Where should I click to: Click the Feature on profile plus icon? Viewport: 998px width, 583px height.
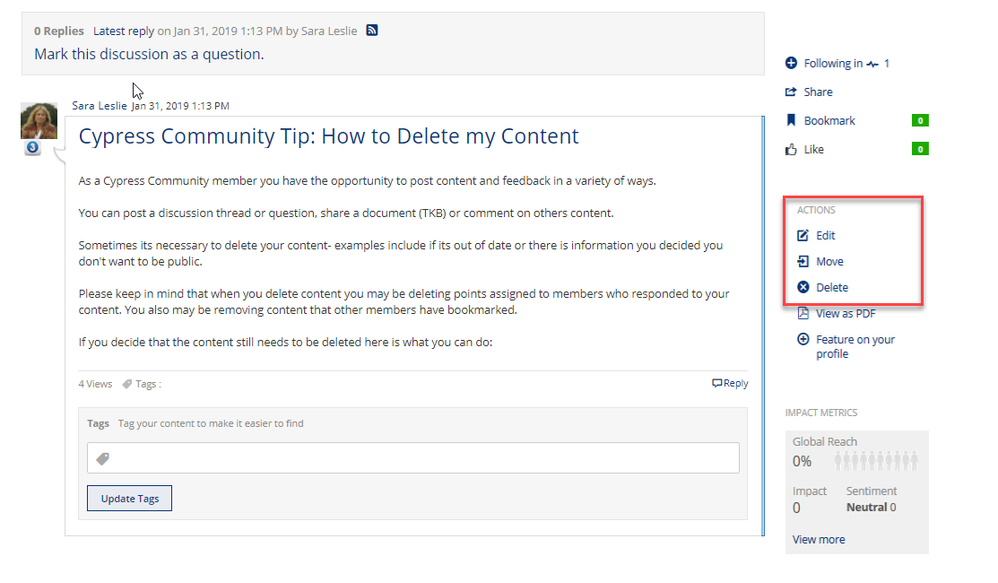pos(803,339)
